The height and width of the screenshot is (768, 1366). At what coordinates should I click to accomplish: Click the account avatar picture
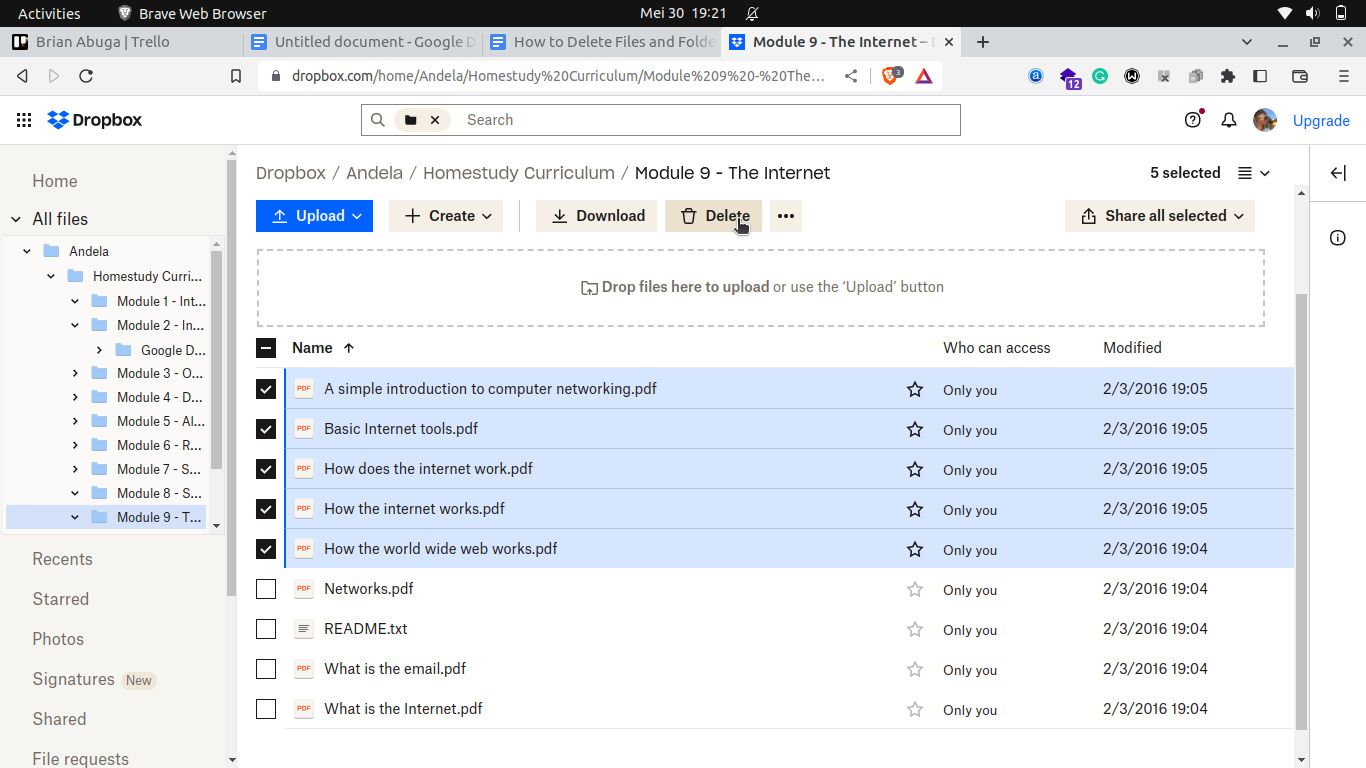tap(1265, 120)
